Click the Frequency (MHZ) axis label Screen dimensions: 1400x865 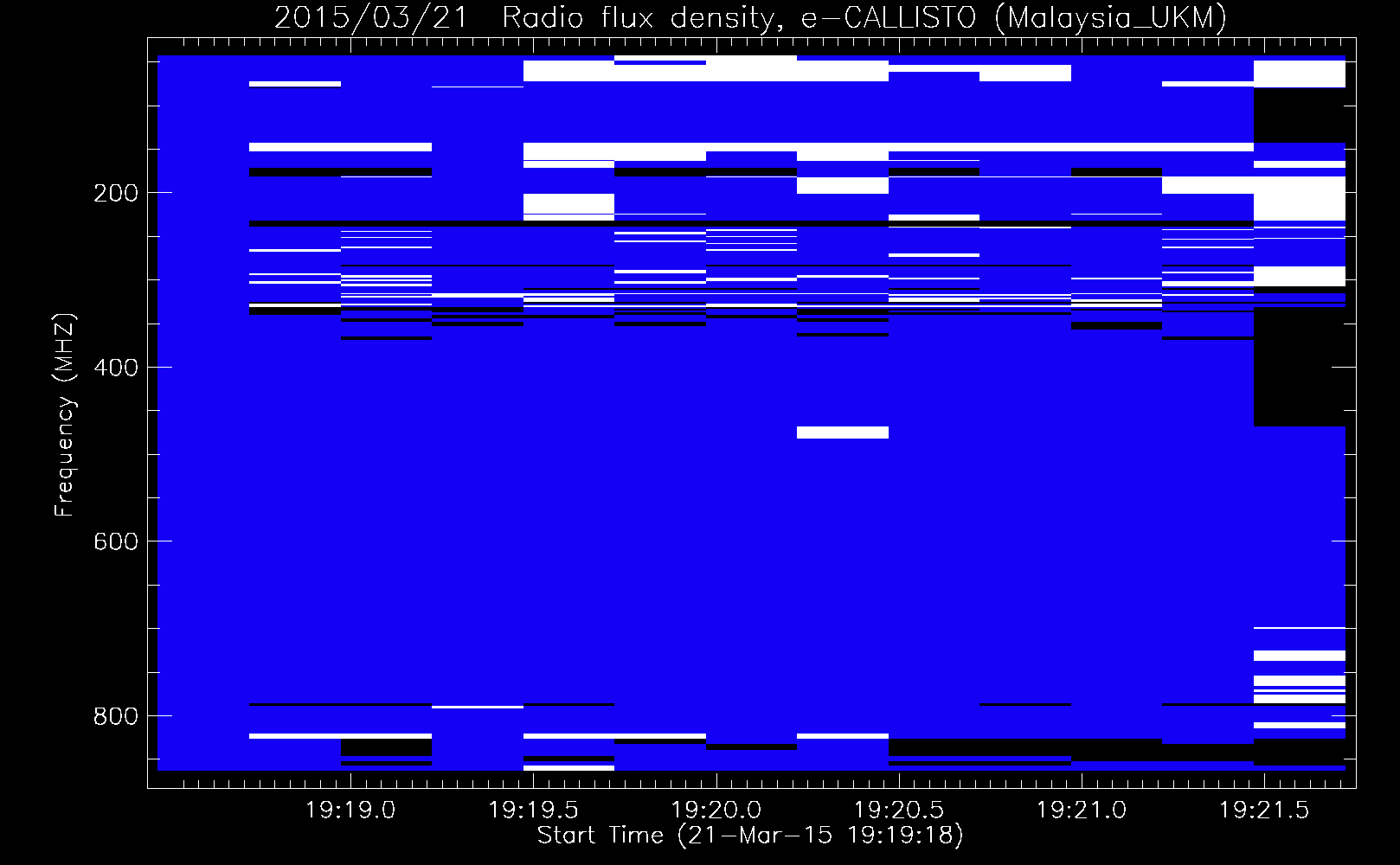click(x=65, y=415)
